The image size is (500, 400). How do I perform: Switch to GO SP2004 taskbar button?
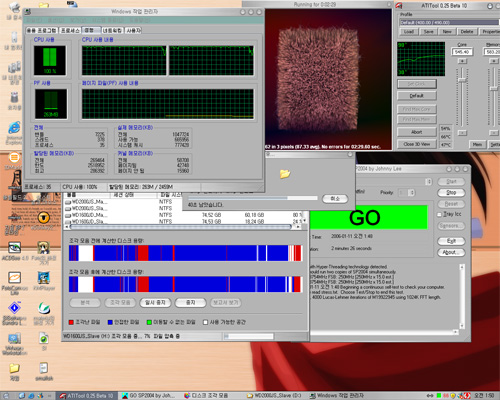149,396
